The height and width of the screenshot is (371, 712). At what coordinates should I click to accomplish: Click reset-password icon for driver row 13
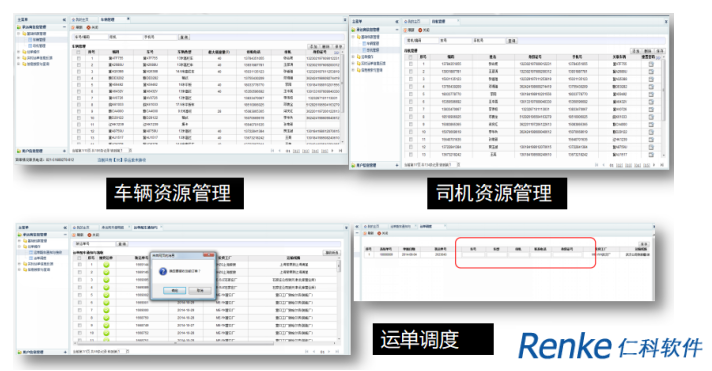click(651, 154)
